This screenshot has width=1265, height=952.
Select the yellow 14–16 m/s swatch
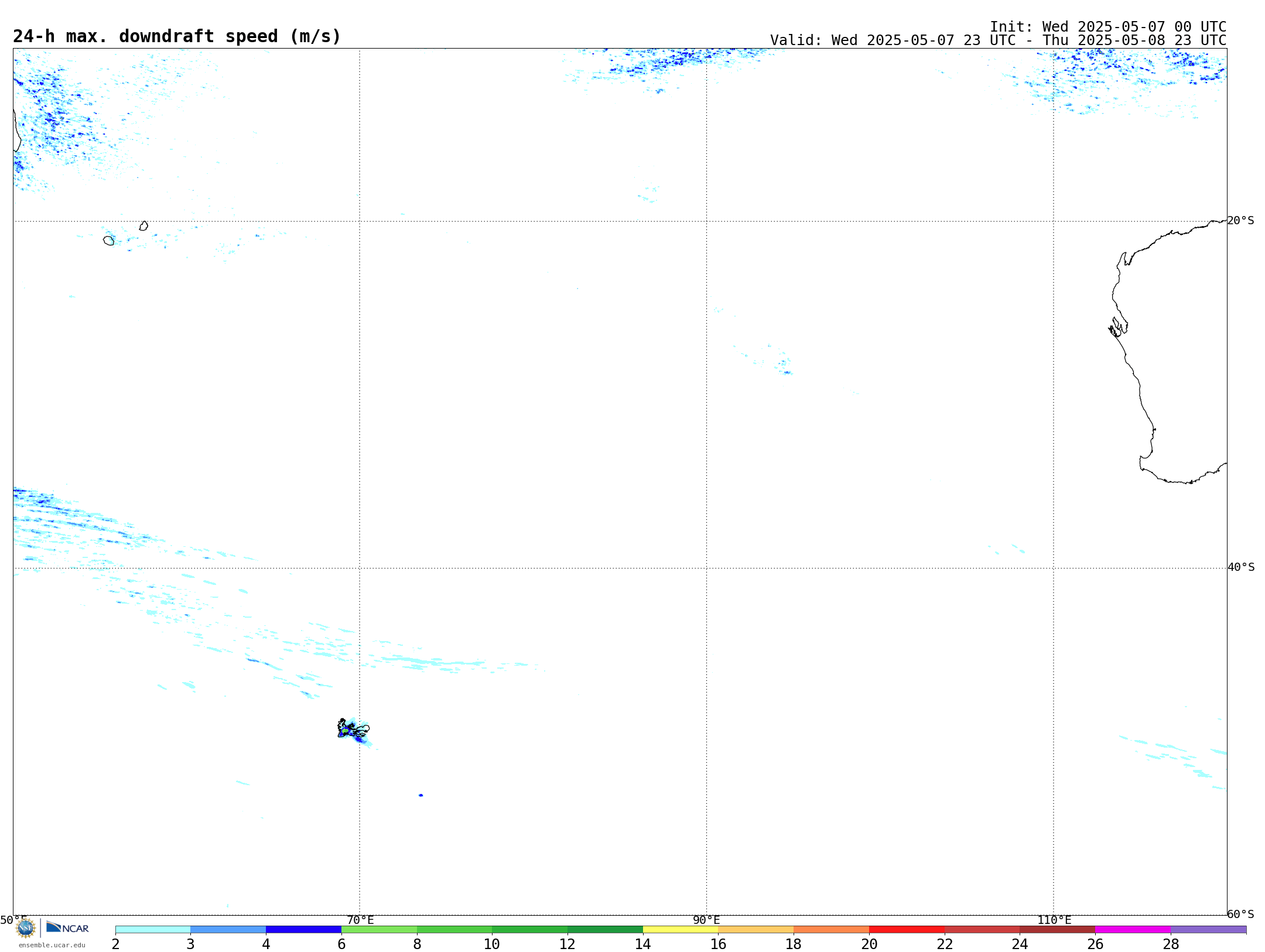[681, 930]
